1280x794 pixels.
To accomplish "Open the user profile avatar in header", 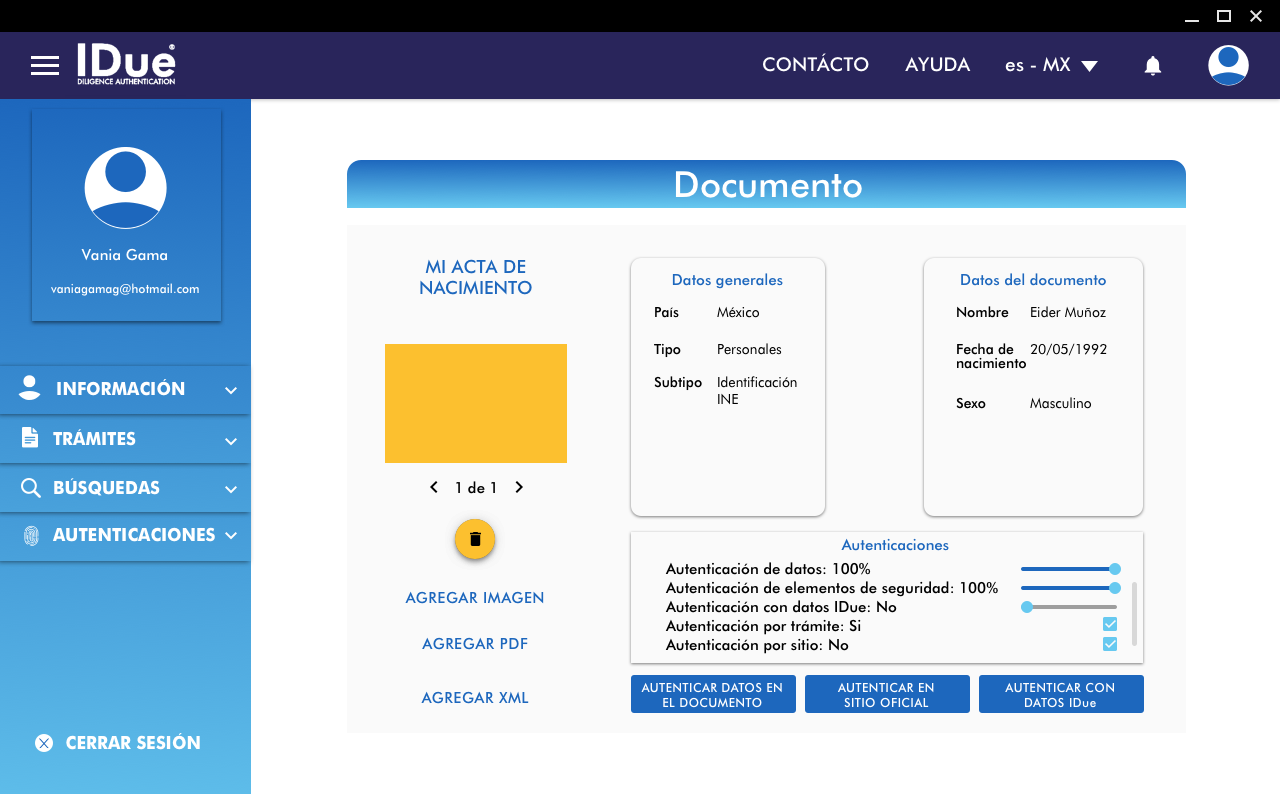I will 1227,65.
